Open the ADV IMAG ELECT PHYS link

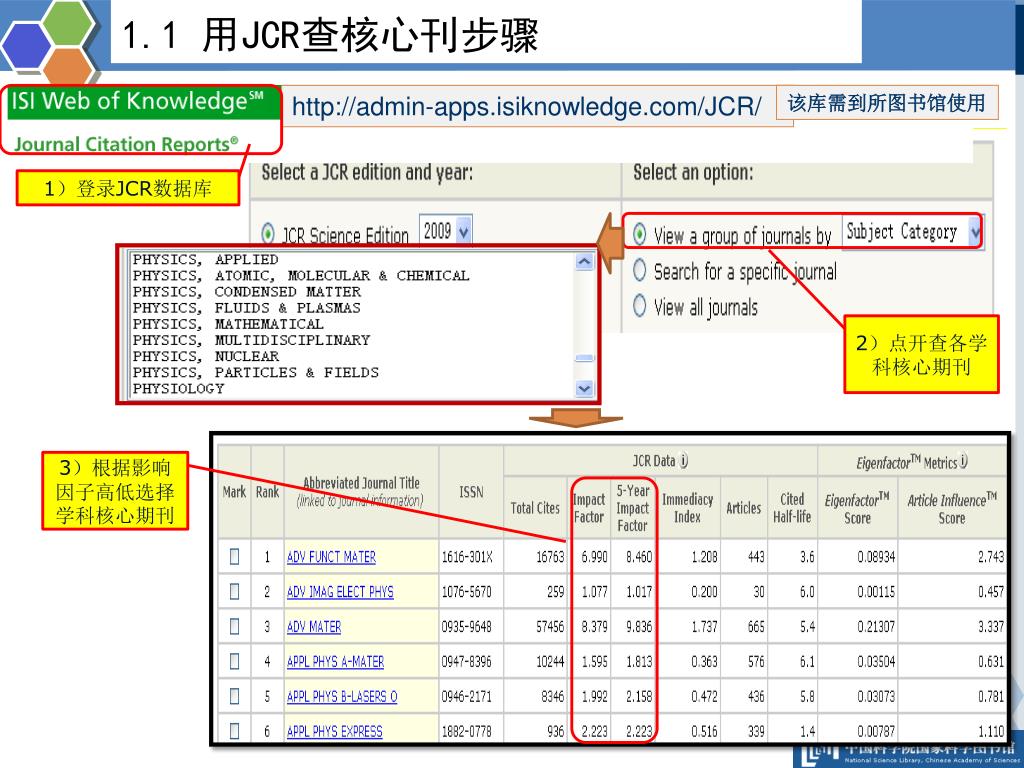pyautogui.click(x=340, y=592)
